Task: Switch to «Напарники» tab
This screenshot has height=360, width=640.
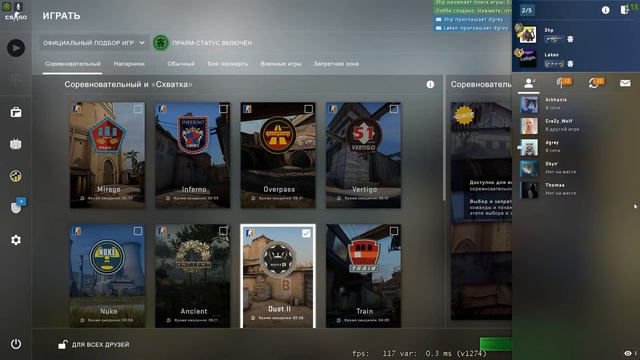Action: point(129,64)
